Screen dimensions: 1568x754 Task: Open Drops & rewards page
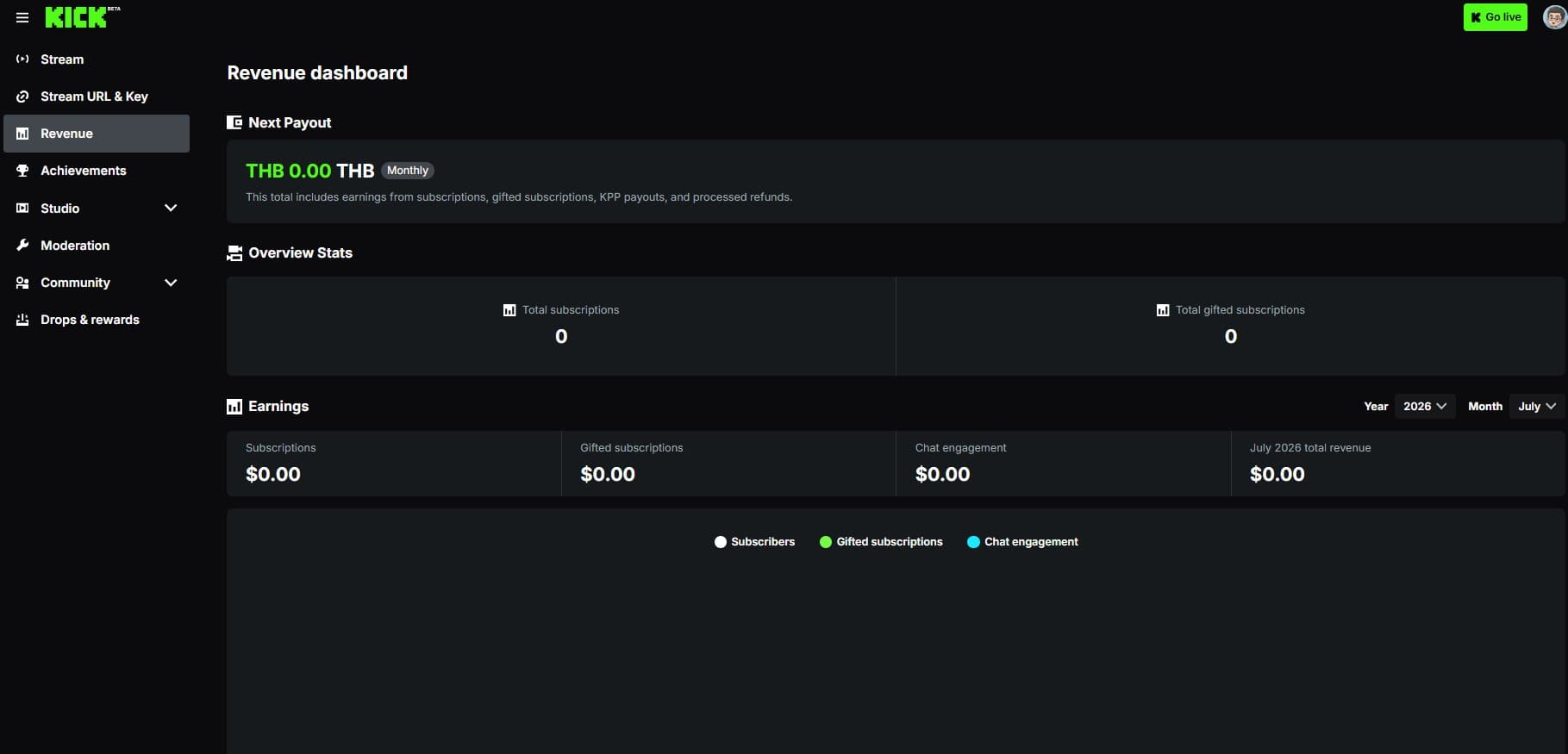pos(97,320)
